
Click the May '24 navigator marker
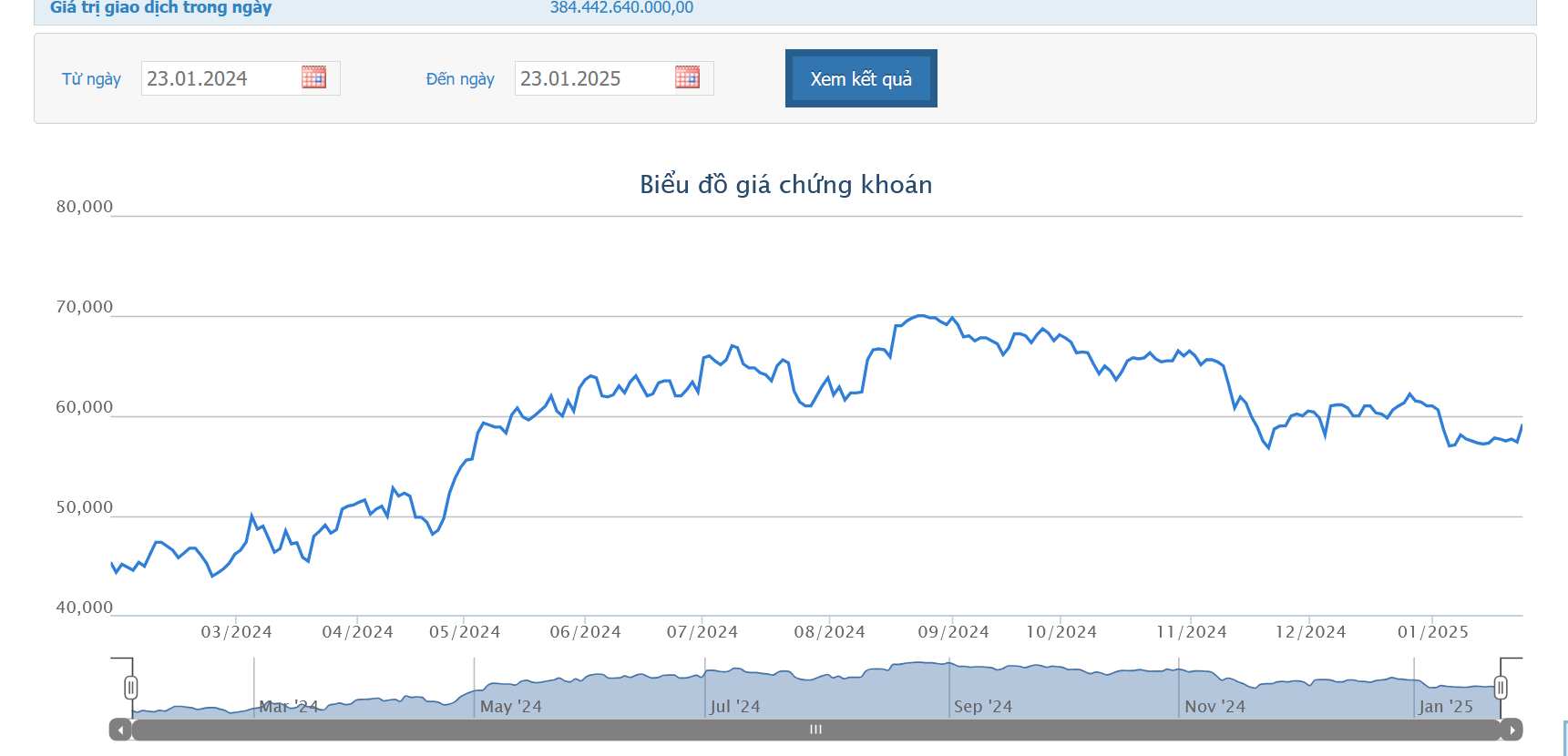511,707
